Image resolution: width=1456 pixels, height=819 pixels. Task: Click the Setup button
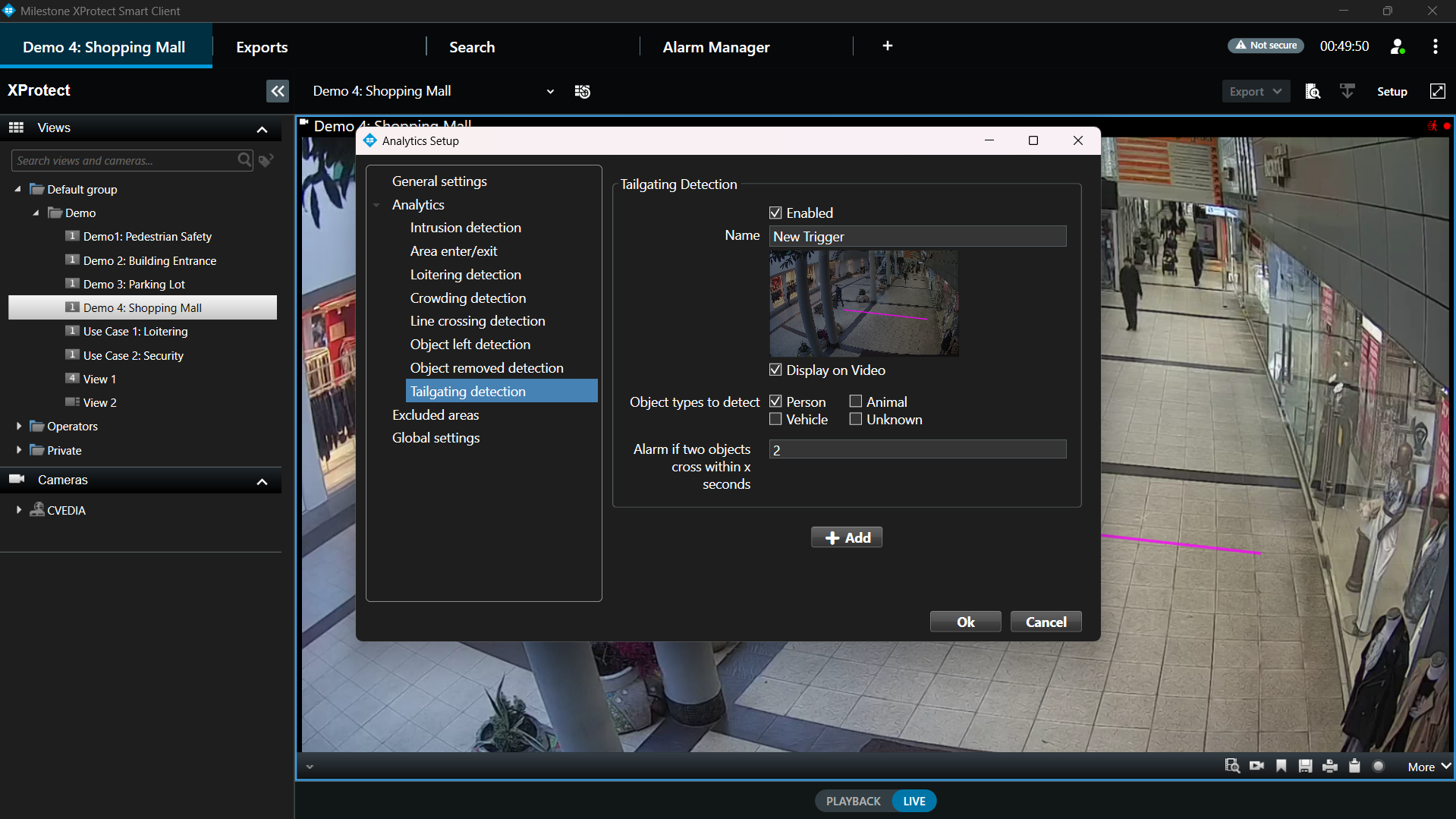1392,91
